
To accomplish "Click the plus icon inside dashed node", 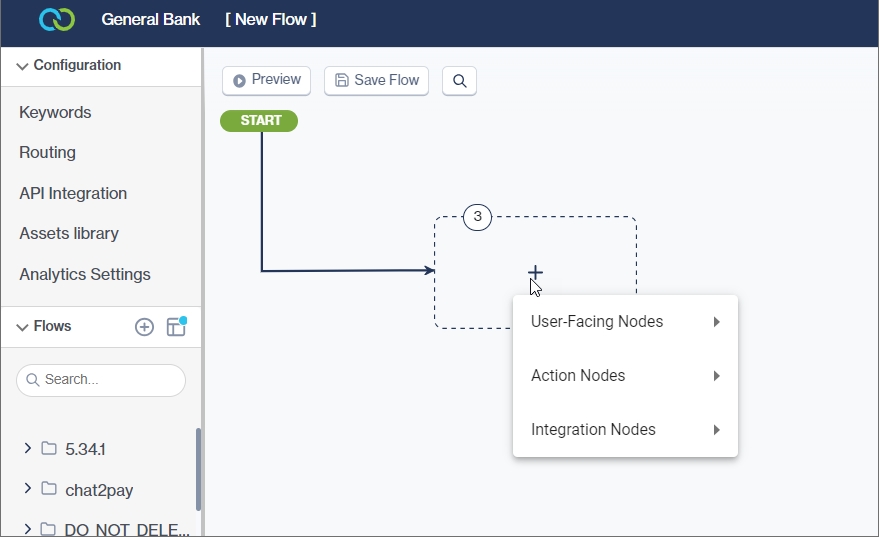I will click(x=536, y=272).
